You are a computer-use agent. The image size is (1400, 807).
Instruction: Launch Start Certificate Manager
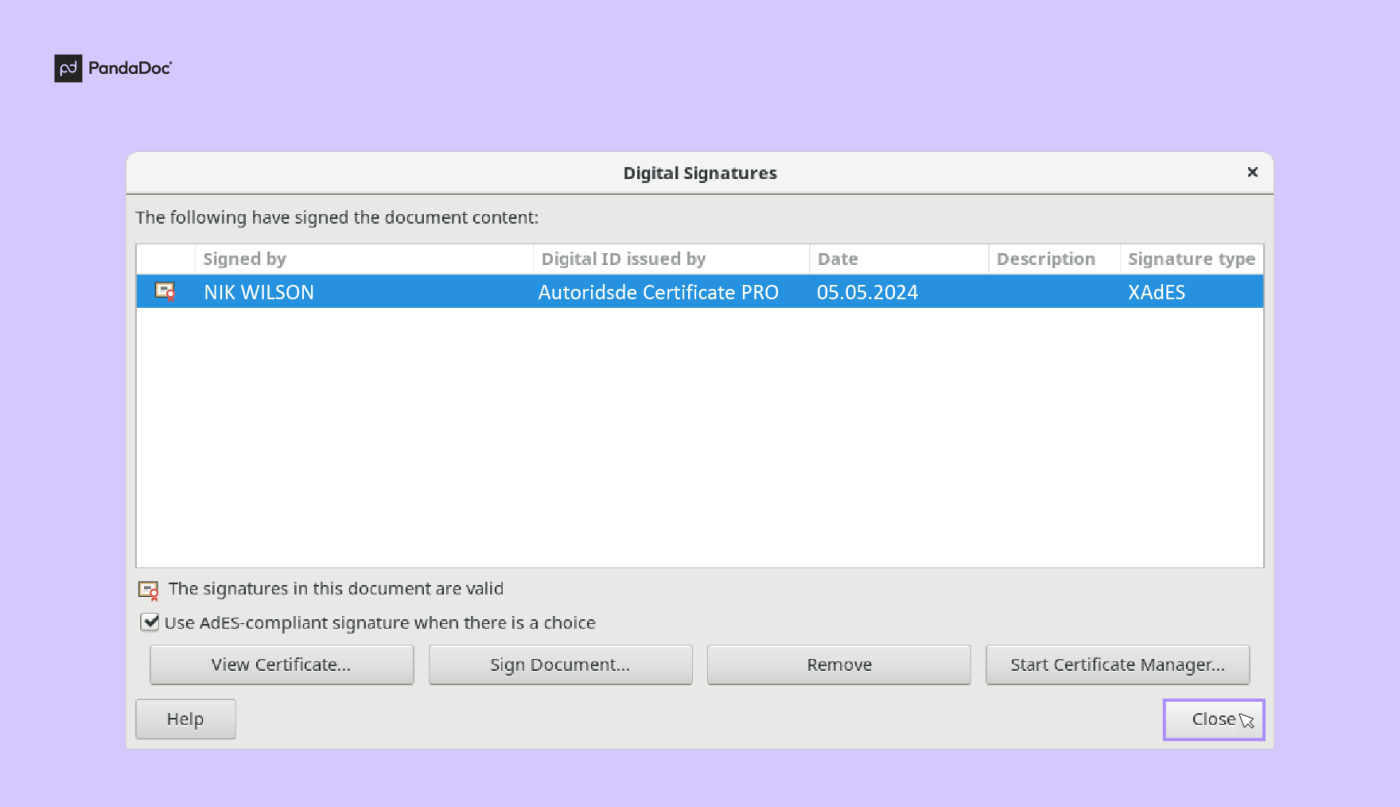[1118, 665]
